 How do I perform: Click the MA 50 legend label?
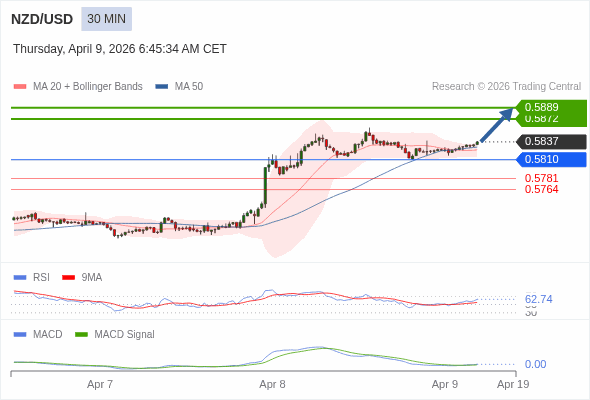tap(189, 87)
